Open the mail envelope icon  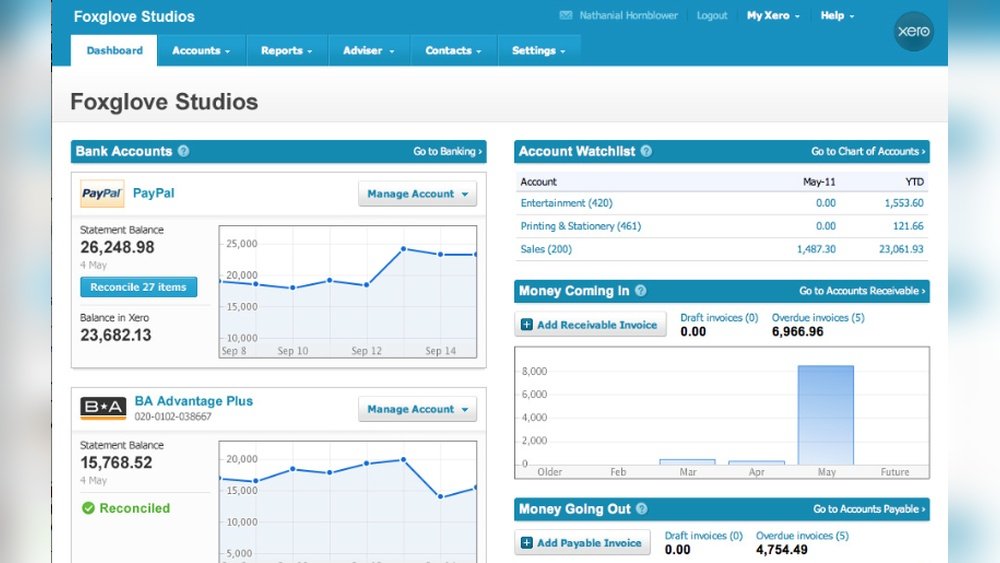pyautogui.click(x=566, y=16)
